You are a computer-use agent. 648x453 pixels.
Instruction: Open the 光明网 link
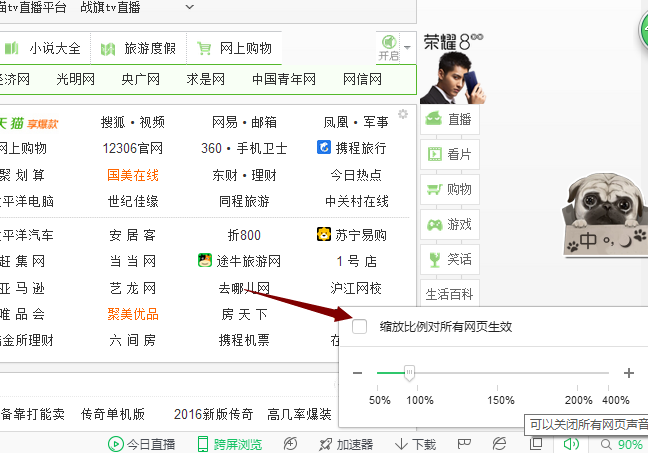75,79
